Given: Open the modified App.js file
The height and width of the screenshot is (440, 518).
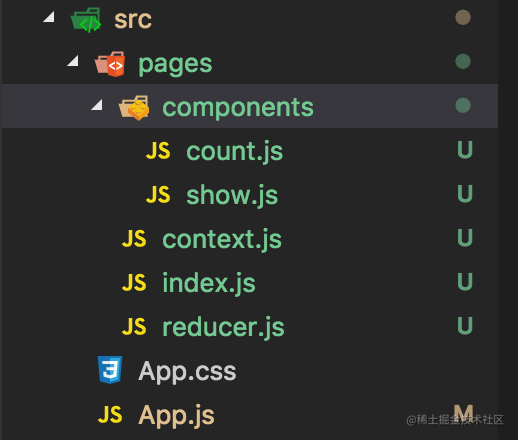Looking at the screenshot, I should (176, 416).
